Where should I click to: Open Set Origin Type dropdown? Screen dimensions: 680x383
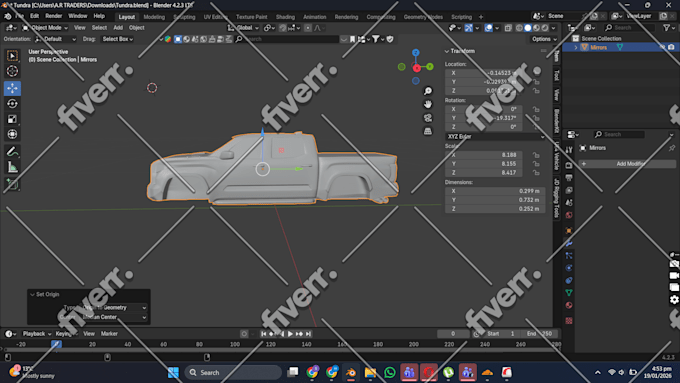114,308
